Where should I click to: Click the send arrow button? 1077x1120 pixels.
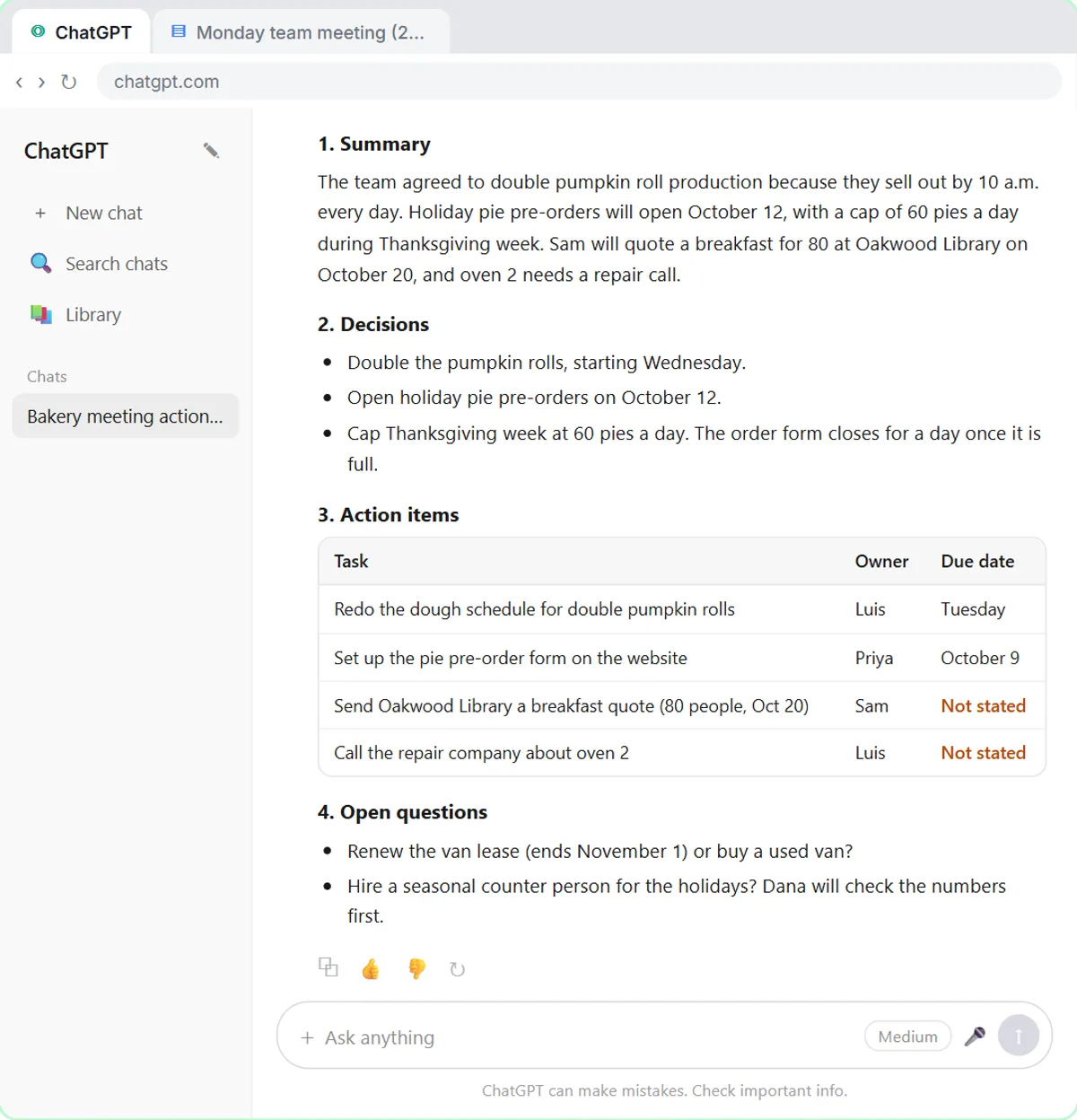(1019, 1036)
